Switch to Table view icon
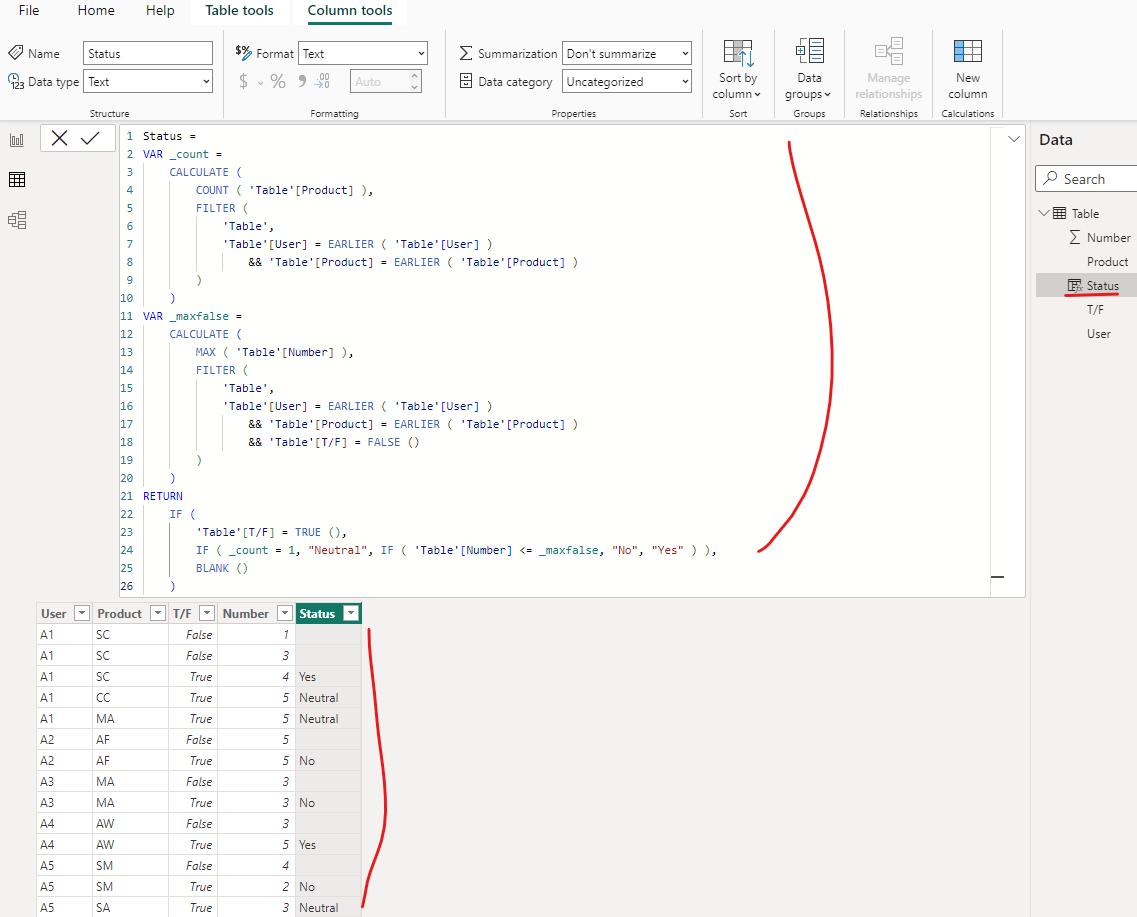Viewport: 1137px width, 917px height. 17,179
